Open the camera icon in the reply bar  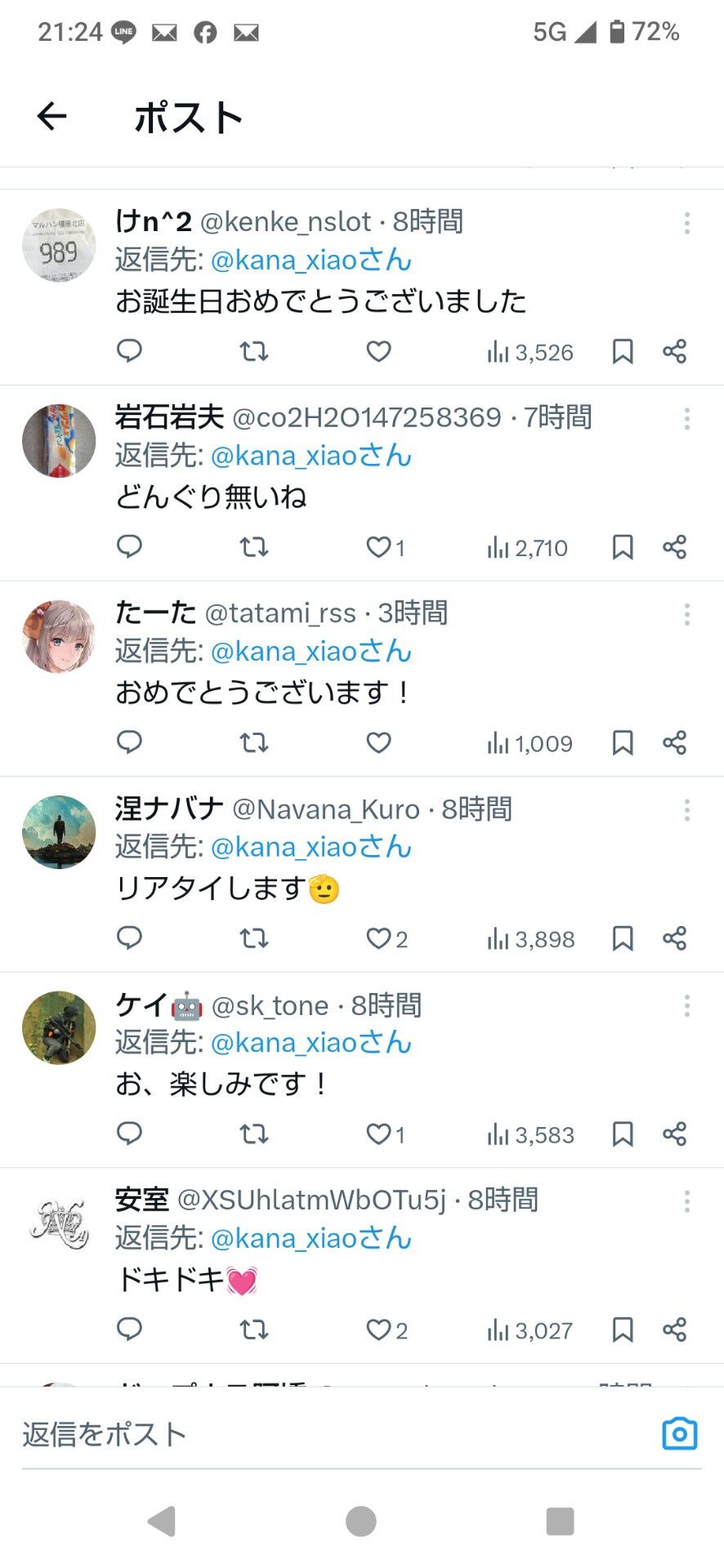tap(679, 1433)
